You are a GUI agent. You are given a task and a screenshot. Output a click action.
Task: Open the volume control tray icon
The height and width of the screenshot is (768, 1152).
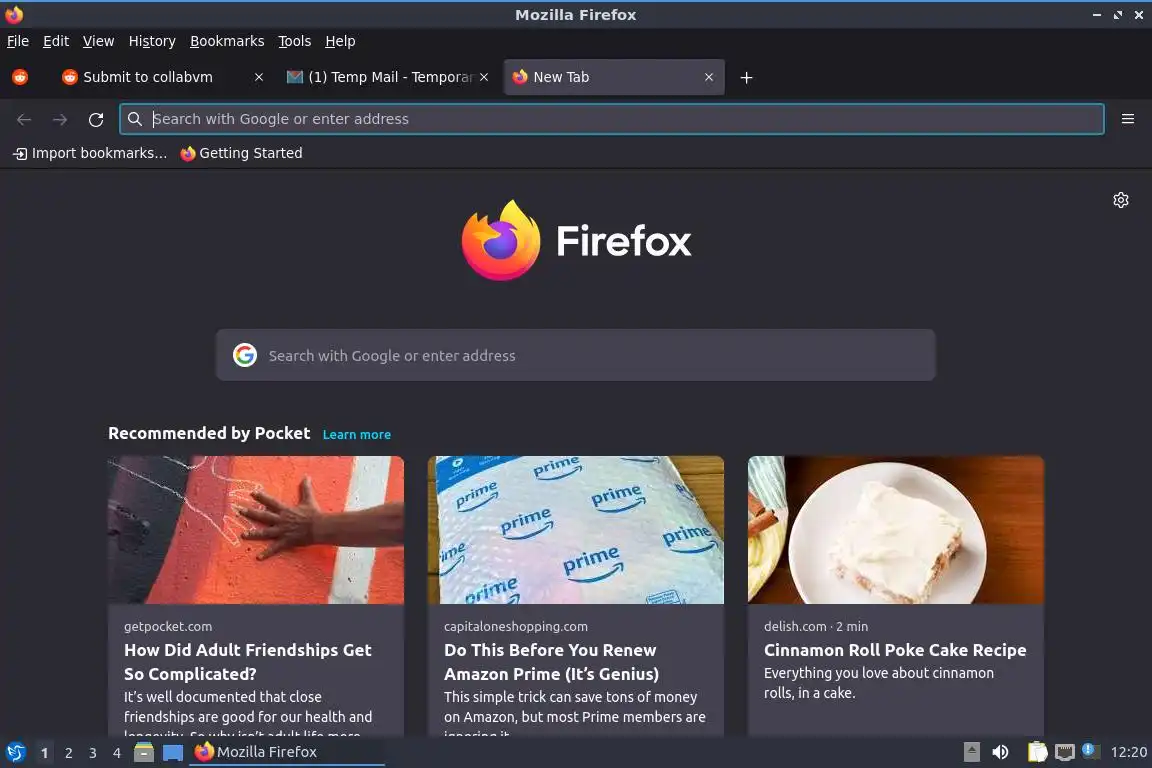[1000, 752]
